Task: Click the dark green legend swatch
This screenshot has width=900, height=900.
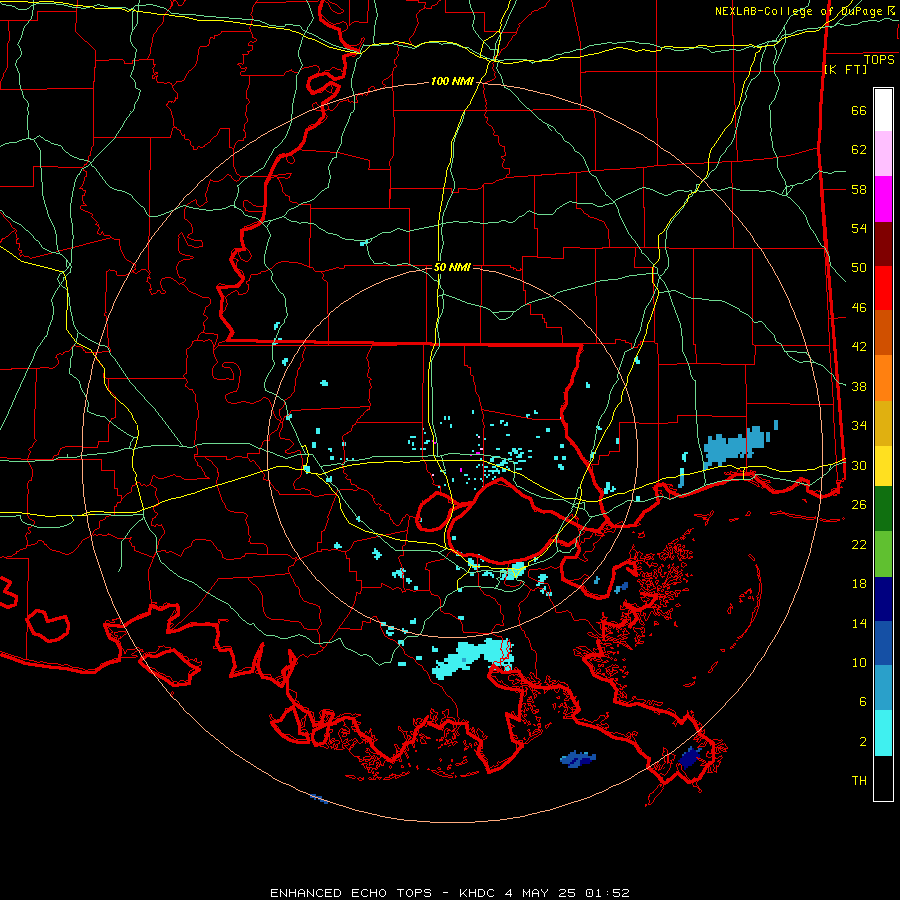Action: 883,509
